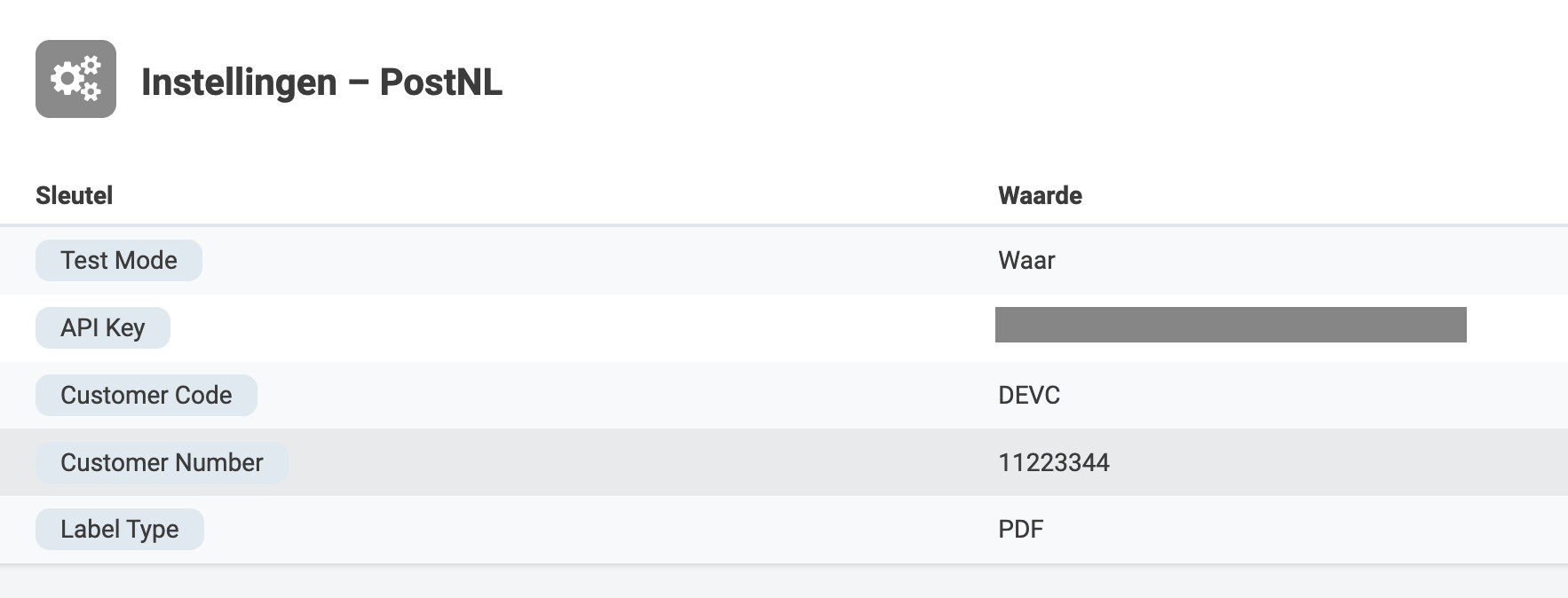
Task: Choose the Label Type key badge
Action: [x=120, y=529]
